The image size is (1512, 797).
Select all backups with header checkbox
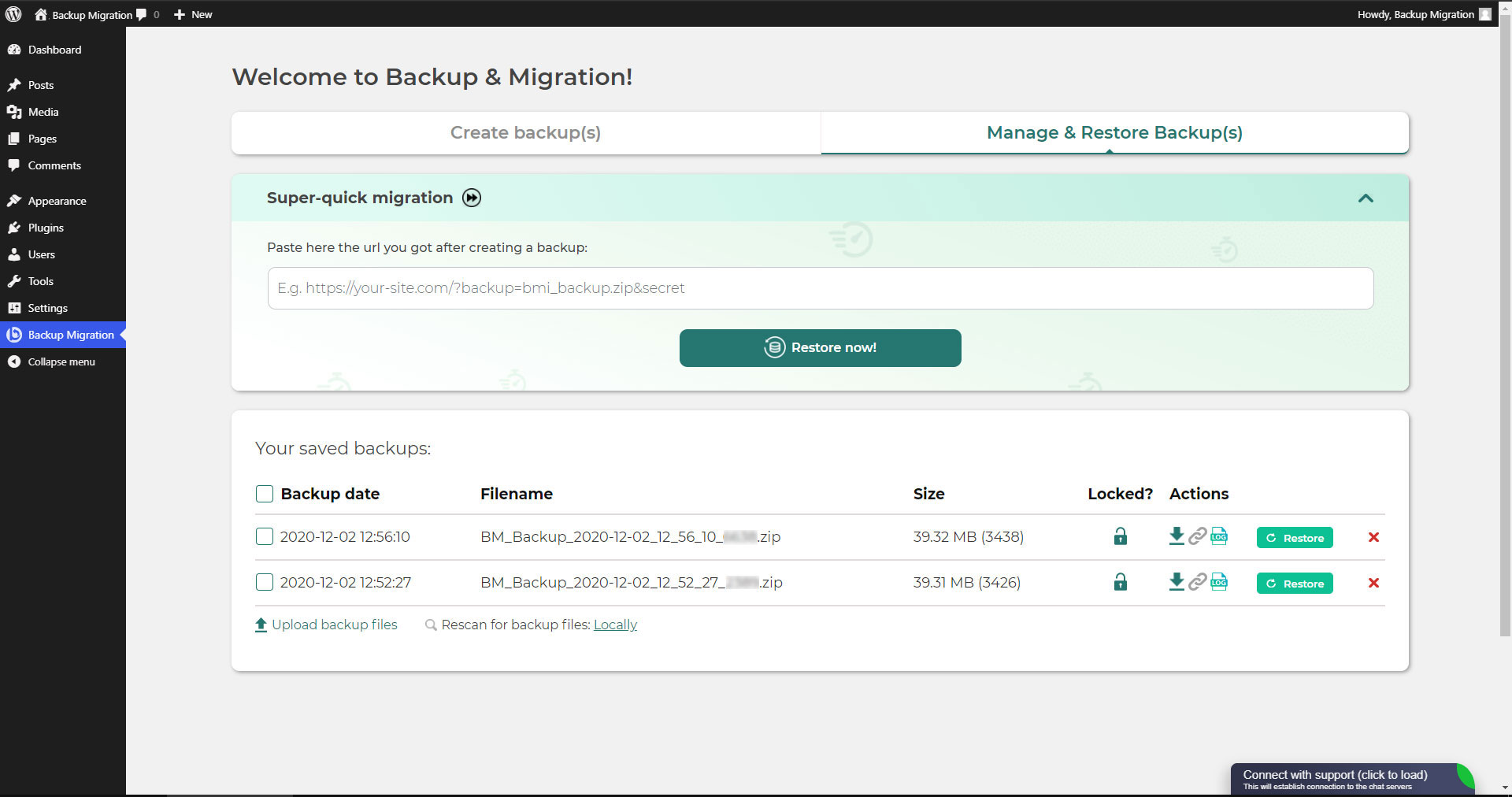(265, 494)
